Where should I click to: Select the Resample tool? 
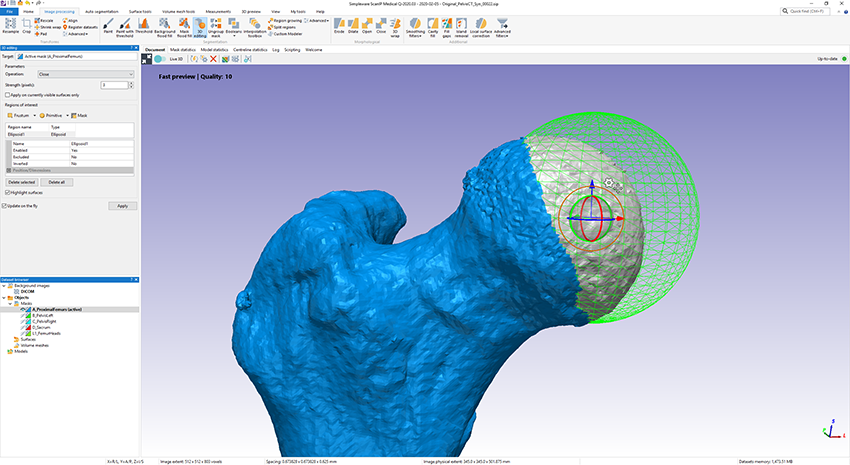[x=10, y=24]
